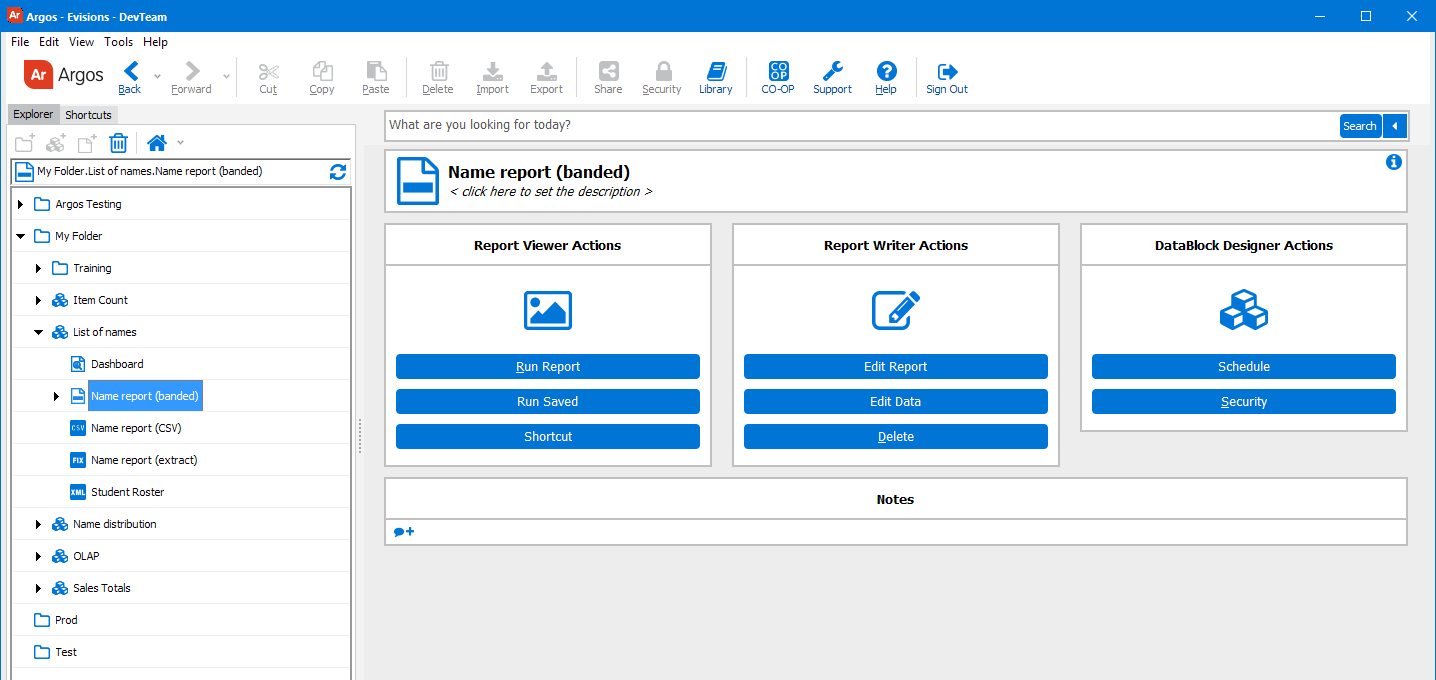1436x680 pixels.
Task: Click the Delete trash icon in toolbar
Action: pyautogui.click(x=438, y=71)
